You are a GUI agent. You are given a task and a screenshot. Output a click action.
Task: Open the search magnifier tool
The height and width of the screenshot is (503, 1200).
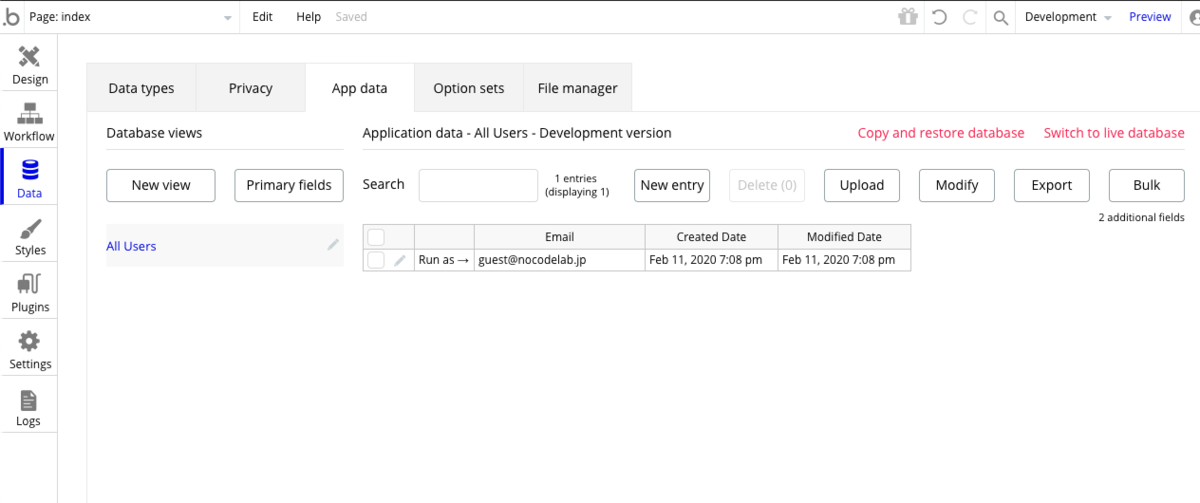[1000, 17]
